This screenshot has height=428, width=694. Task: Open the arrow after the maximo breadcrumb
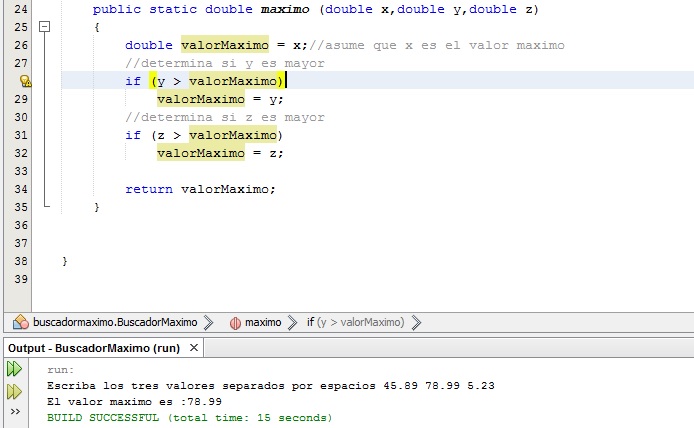(293, 322)
